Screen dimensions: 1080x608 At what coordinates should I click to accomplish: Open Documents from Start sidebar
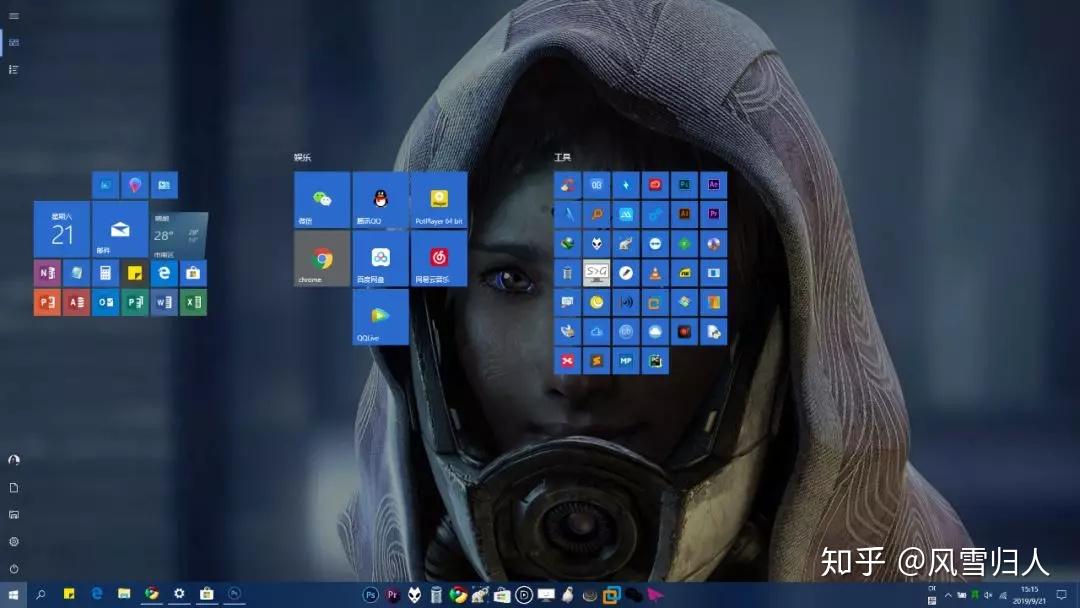tap(14, 488)
